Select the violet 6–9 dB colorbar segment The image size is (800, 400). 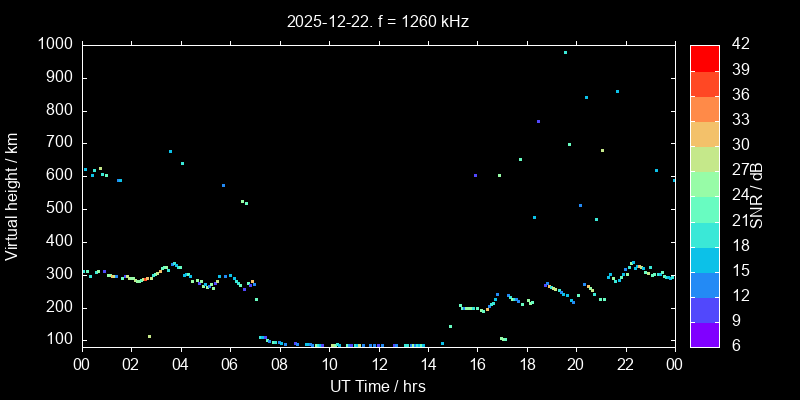point(704,335)
